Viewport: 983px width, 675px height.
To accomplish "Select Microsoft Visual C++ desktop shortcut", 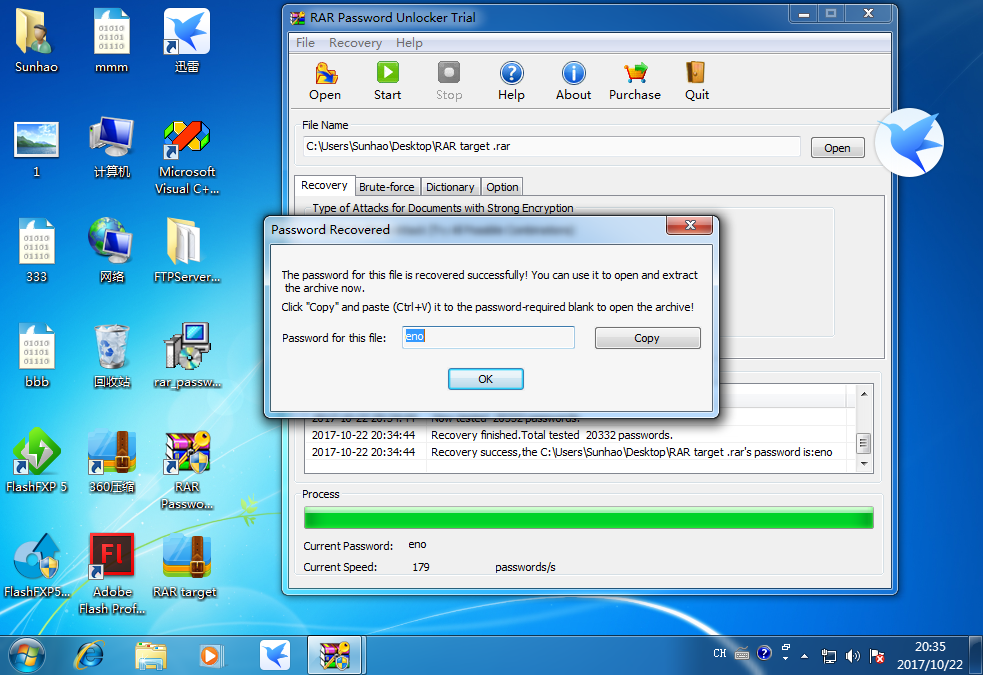I will 187,157.
